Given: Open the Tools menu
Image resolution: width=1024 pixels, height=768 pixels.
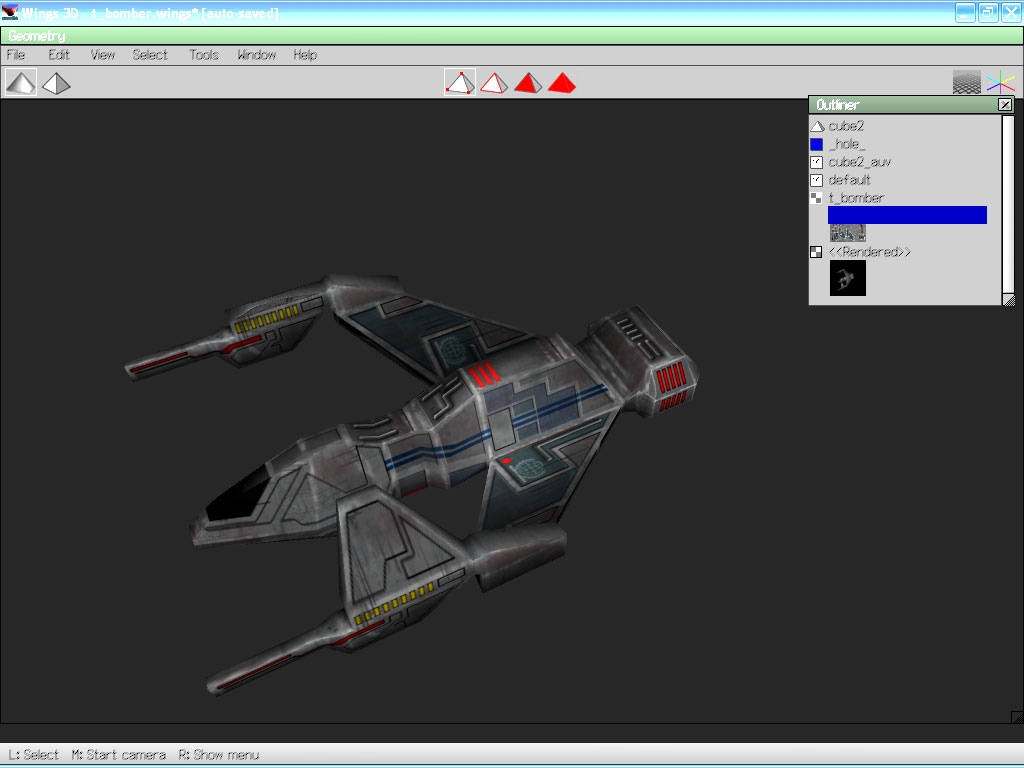Looking at the screenshot, I should [203, 55].
